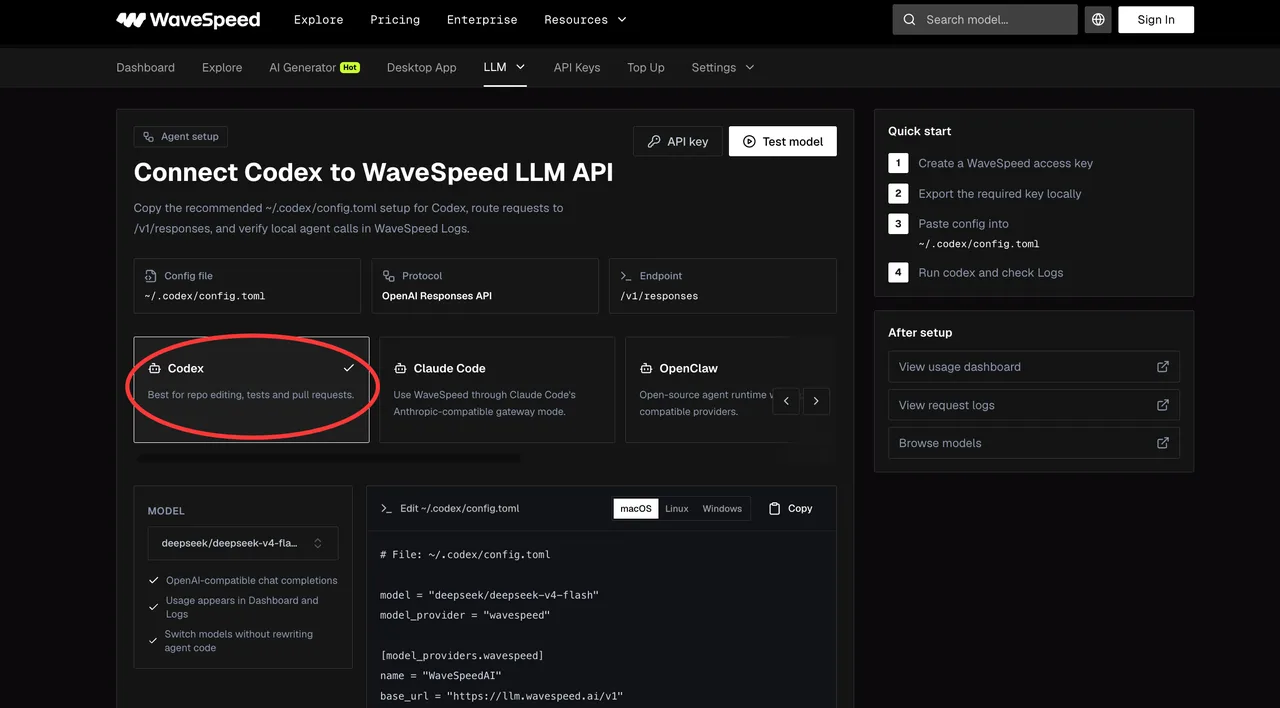Show next agent cards with right arrow
The image size is (1280, 708).
pos(816,401)
